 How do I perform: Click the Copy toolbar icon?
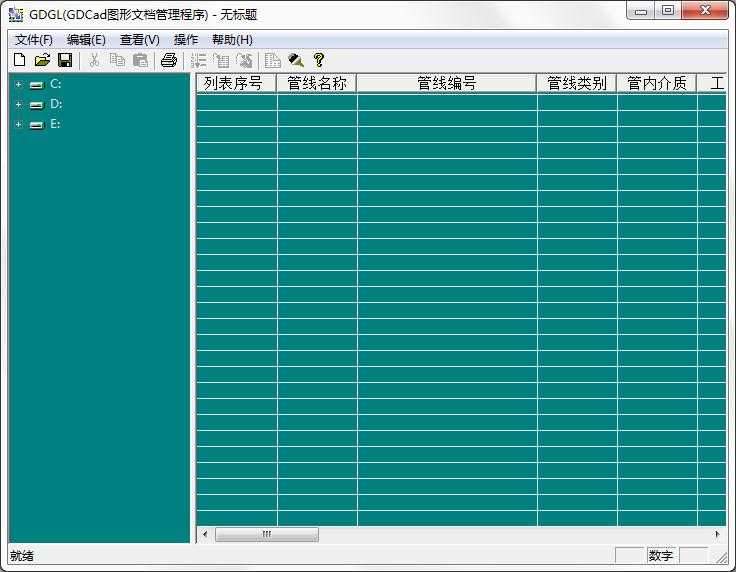pyautogui.click(x=117, y=60)
